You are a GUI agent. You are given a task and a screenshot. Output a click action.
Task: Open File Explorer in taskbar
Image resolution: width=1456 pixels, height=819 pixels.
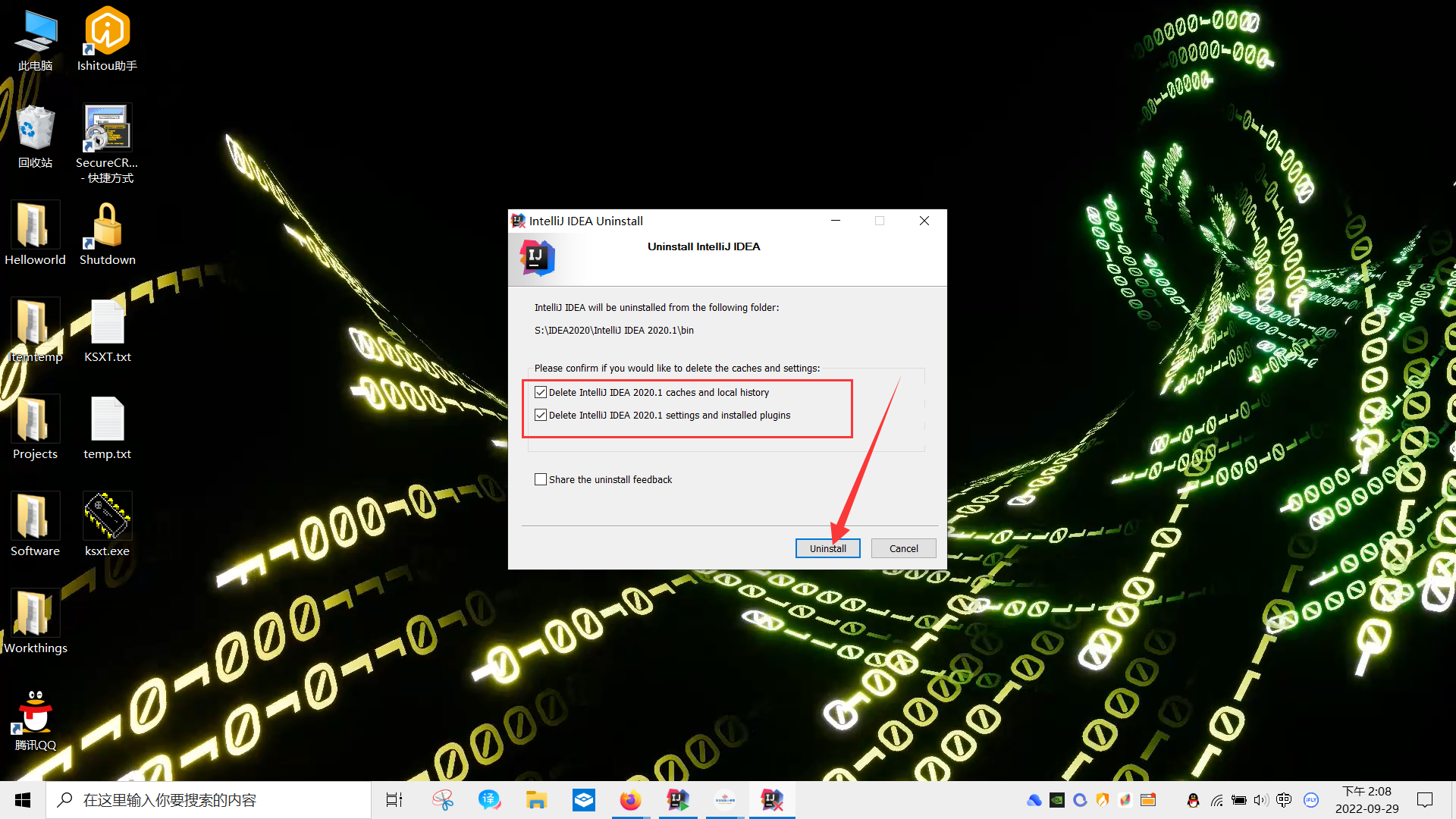(x=536, y=800)
